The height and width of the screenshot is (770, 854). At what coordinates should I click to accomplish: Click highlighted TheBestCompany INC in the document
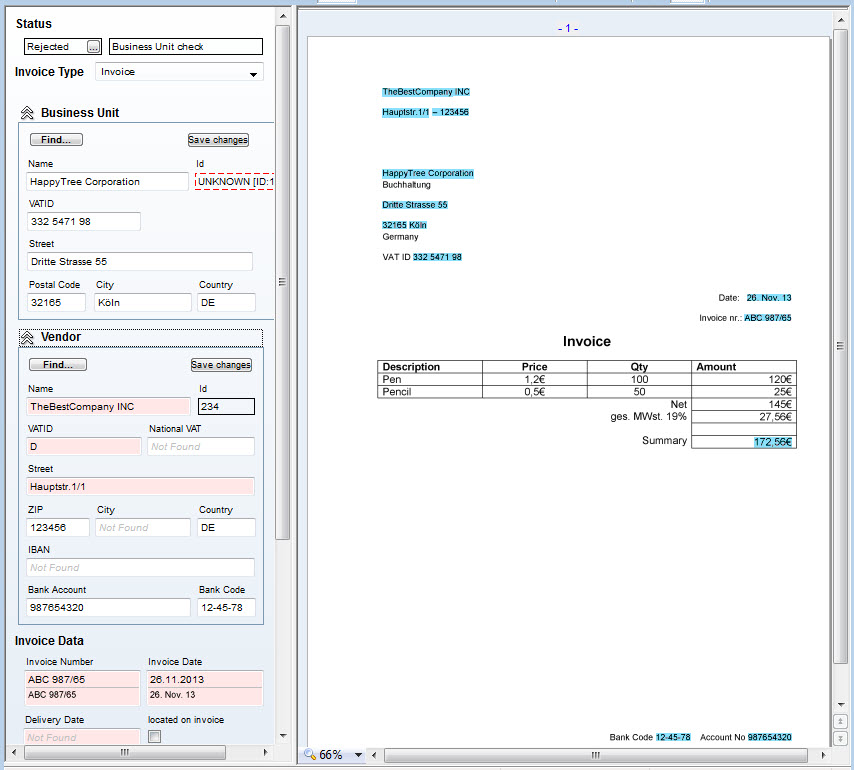click(426, 92)
